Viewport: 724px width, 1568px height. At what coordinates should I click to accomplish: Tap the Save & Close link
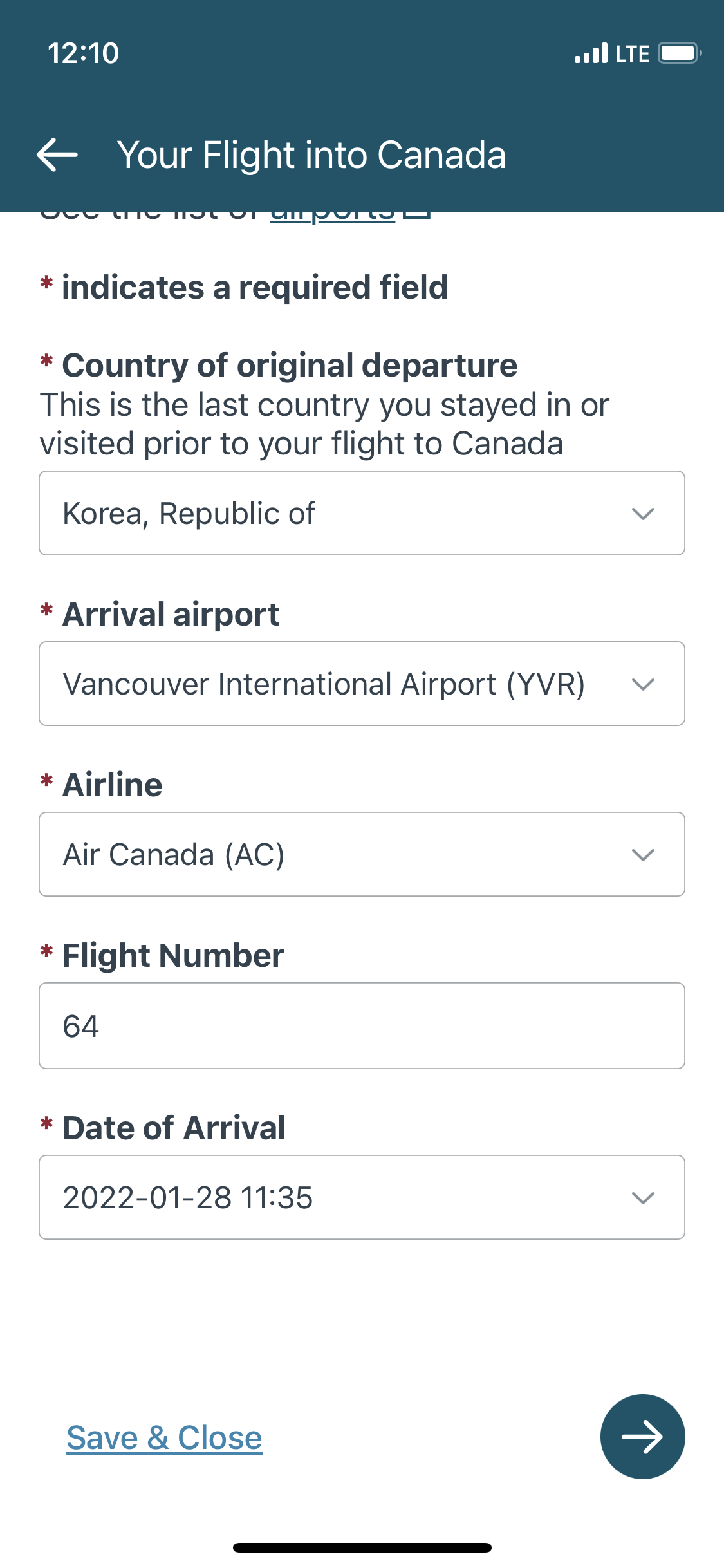point(164,1437)
